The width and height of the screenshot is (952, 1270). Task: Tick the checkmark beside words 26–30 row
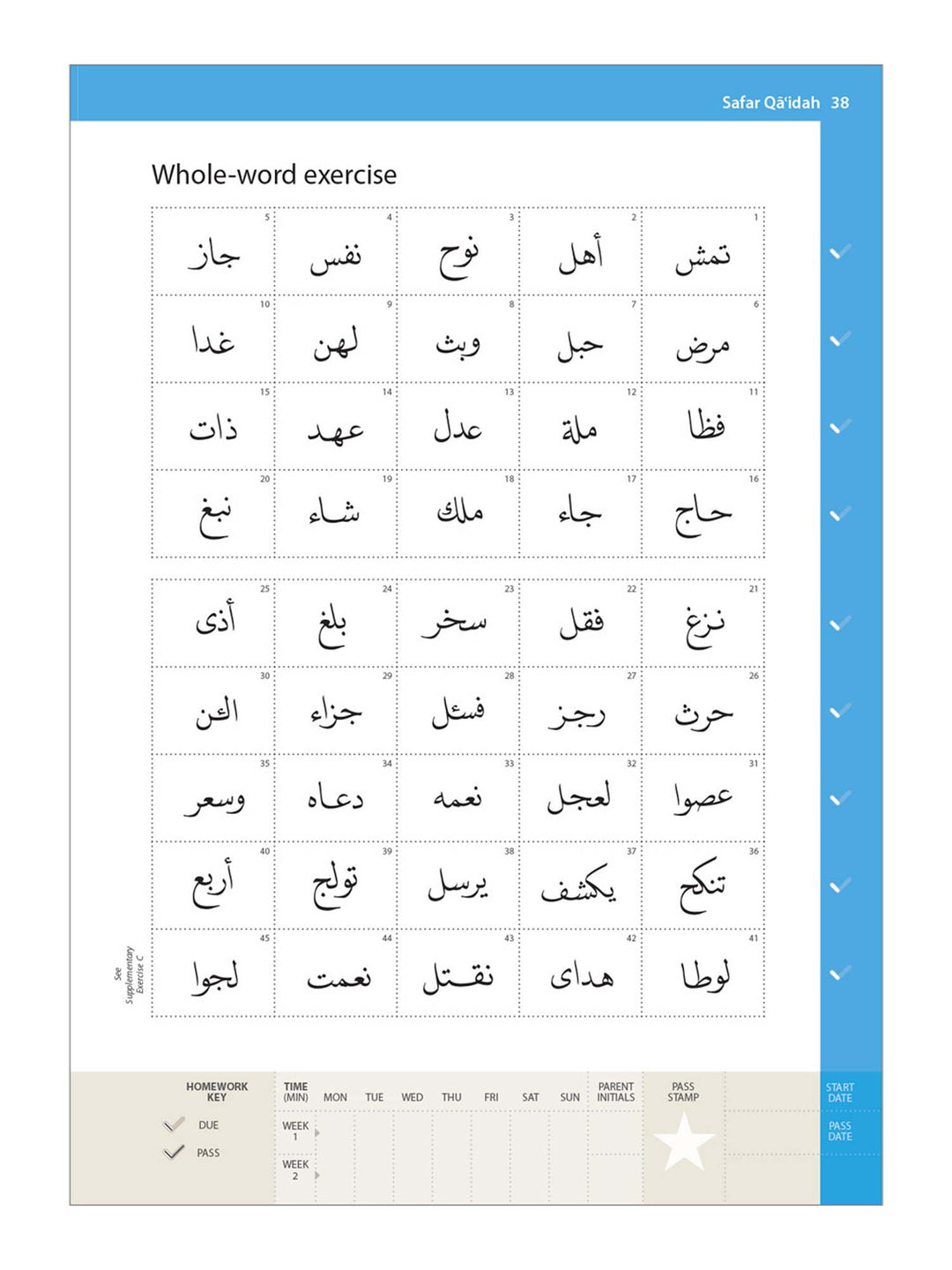[x=840, y=711]
